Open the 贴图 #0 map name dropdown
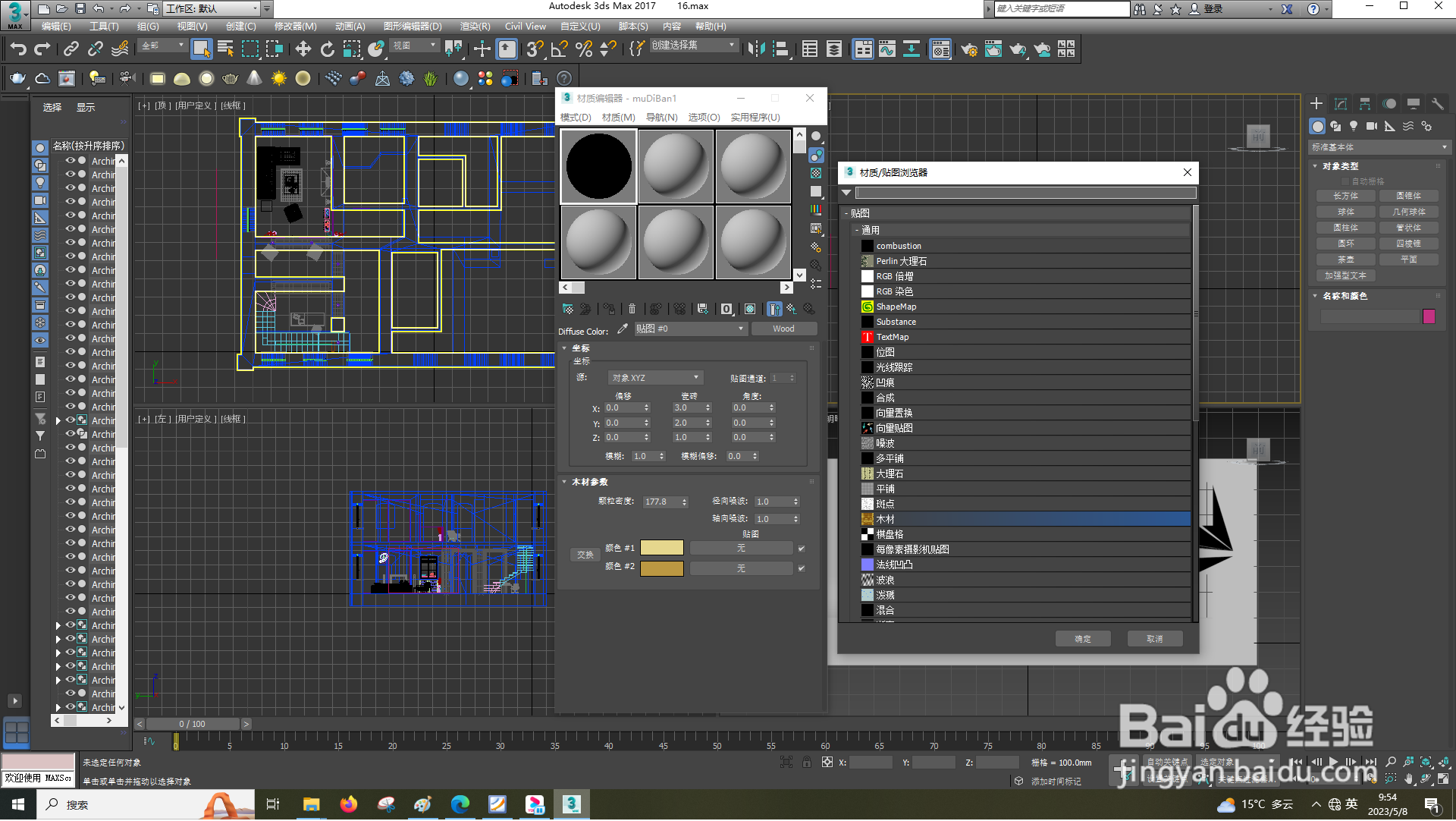Viewport: 1456px width, 821px height. tap(690, 329)
